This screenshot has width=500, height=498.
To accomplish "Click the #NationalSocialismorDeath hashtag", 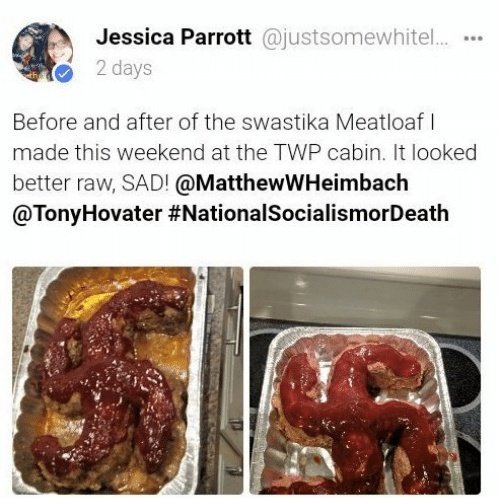I will click(x=309, y=213).
